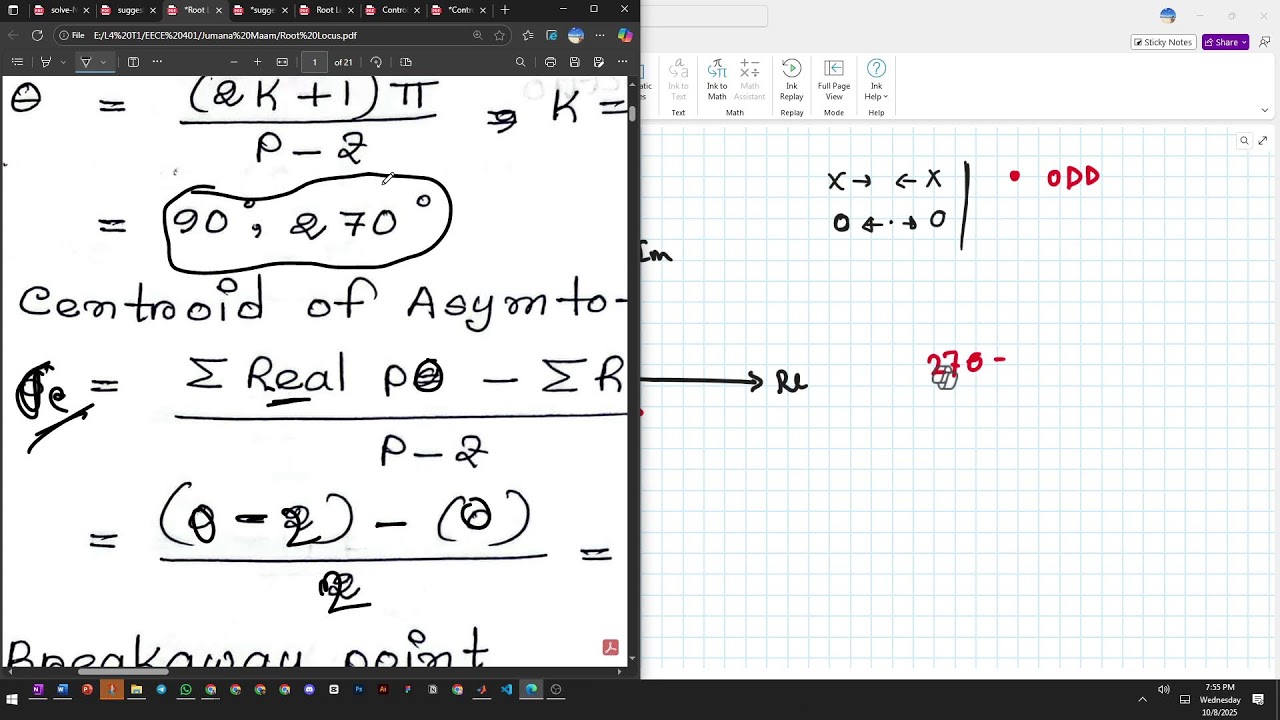1280x720 pixels.
Task: Switch OneNote to Full Page View
Action: click(x=834, y=79)
